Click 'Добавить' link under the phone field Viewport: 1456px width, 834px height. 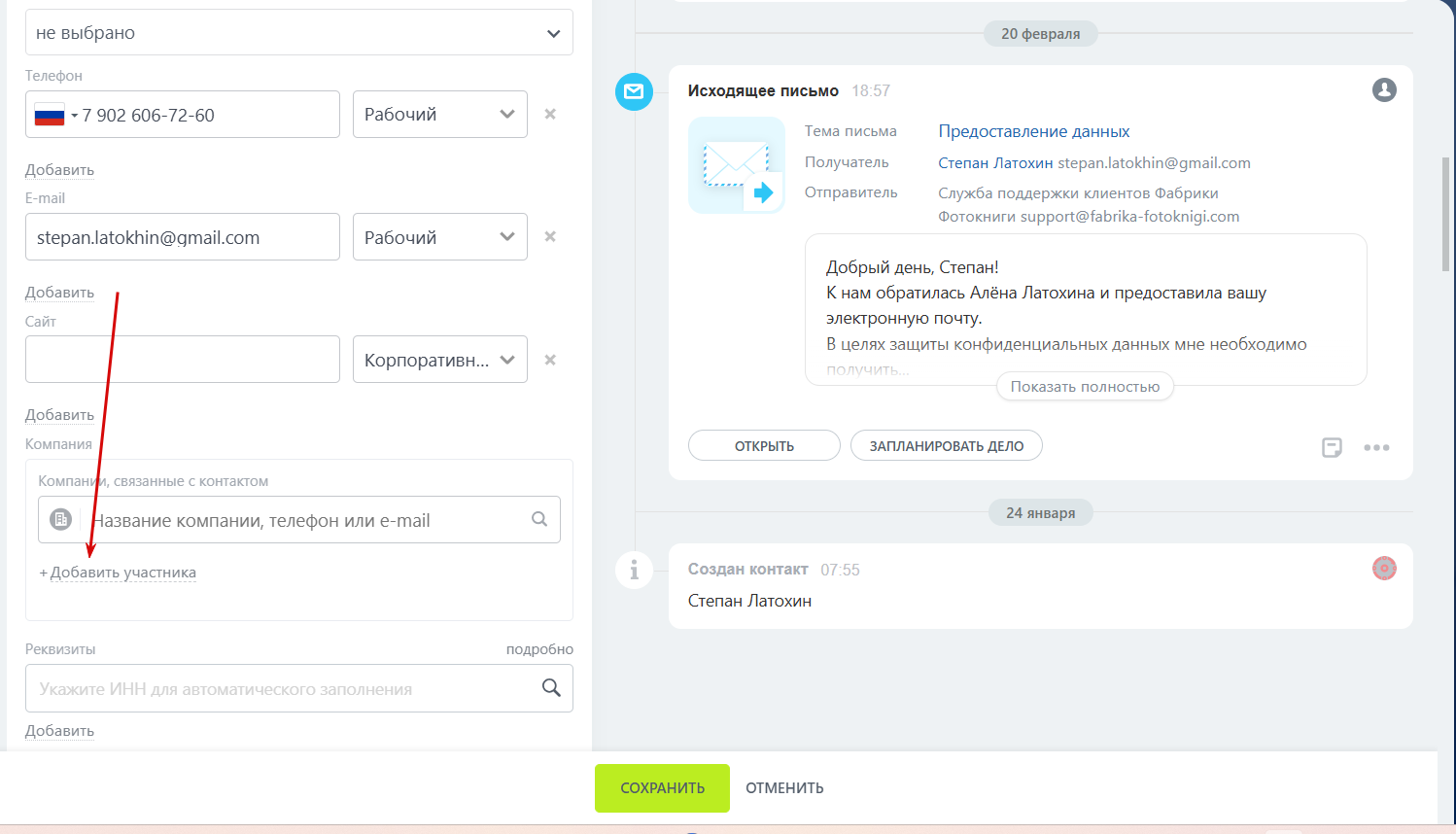tap(59, 170)
